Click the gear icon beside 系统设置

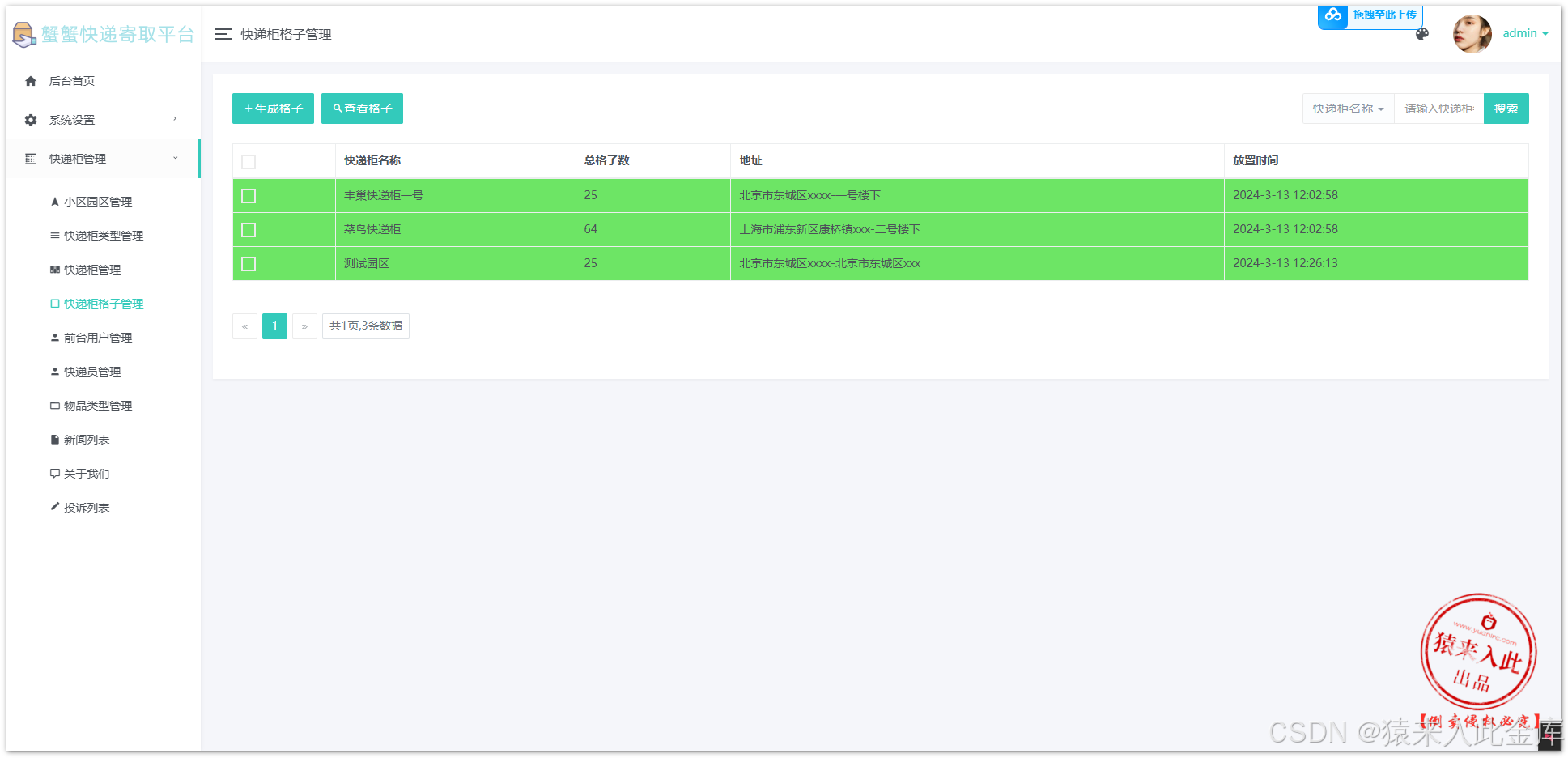click(31, 120)
